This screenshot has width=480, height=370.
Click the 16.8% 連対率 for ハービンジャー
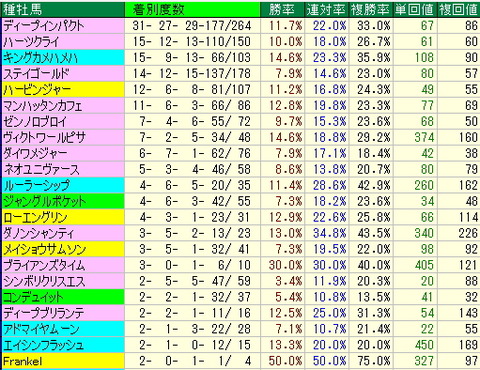pos(329,90)
